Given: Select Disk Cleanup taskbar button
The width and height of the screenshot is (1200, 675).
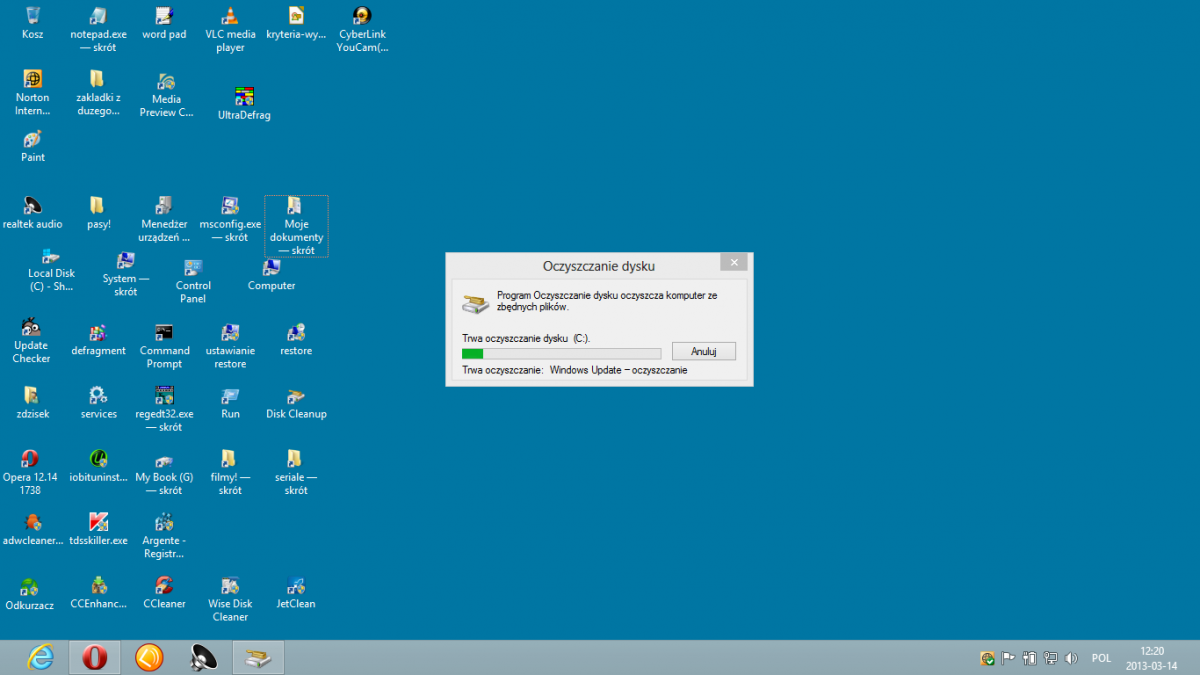Looking at the screenshot, I should click(259, 658).
